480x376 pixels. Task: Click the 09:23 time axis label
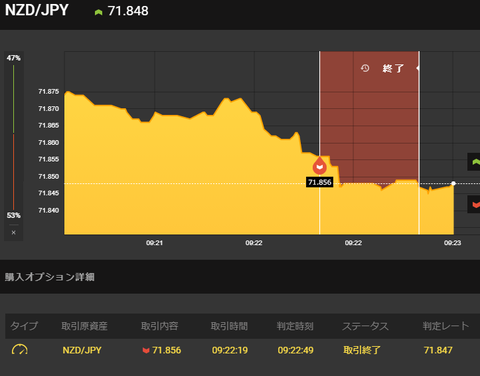click(453, 243)
